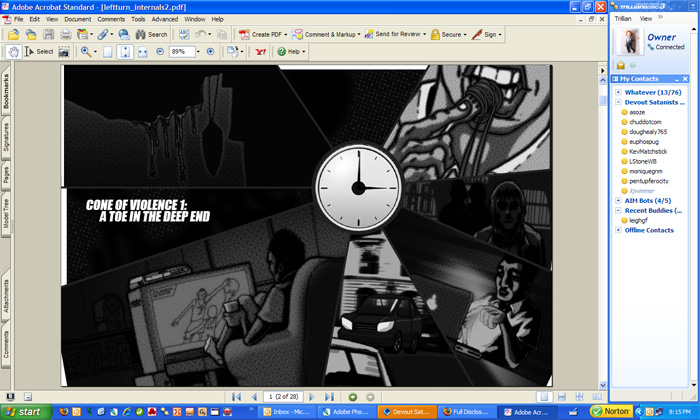Go to the next page arrow
700x420 pixels.
tap(312, 397)
